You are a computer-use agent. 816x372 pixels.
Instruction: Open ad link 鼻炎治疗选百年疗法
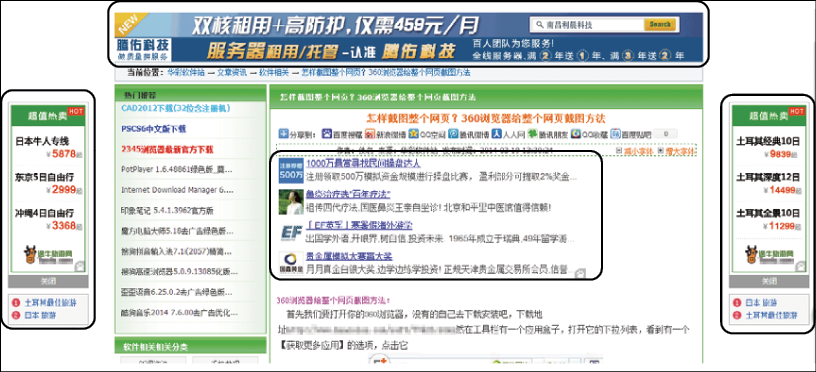pos(348,195)
